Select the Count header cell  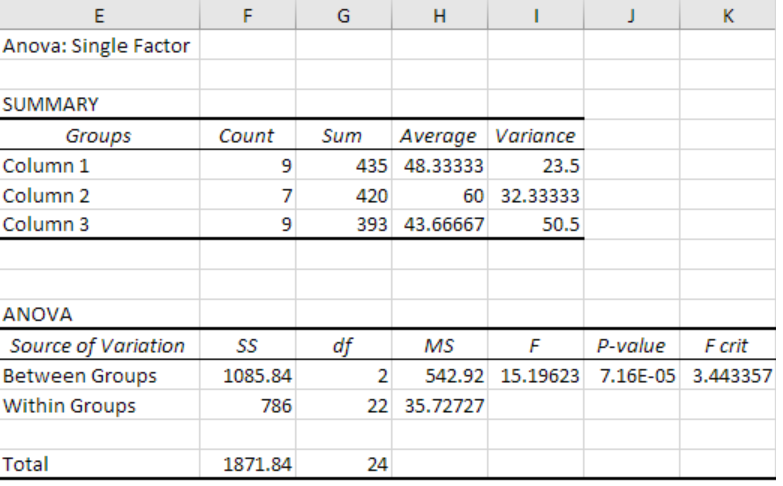pos(248,135)
